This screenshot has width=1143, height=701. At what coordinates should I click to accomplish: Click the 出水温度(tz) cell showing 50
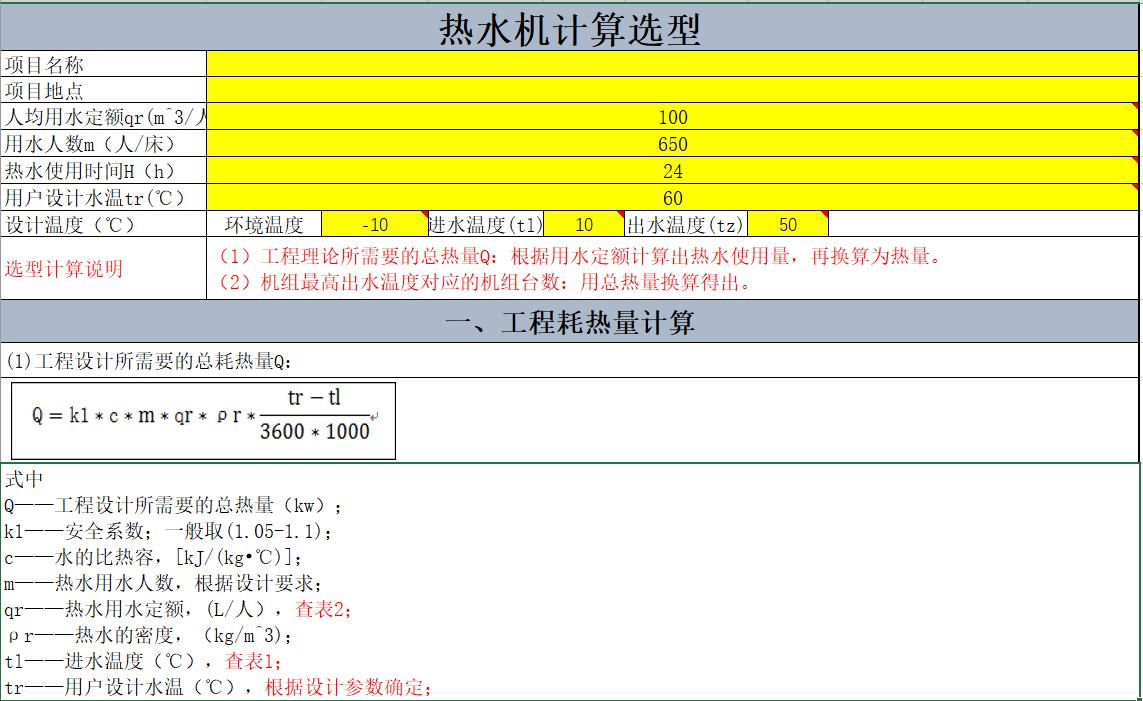point(788,224)
